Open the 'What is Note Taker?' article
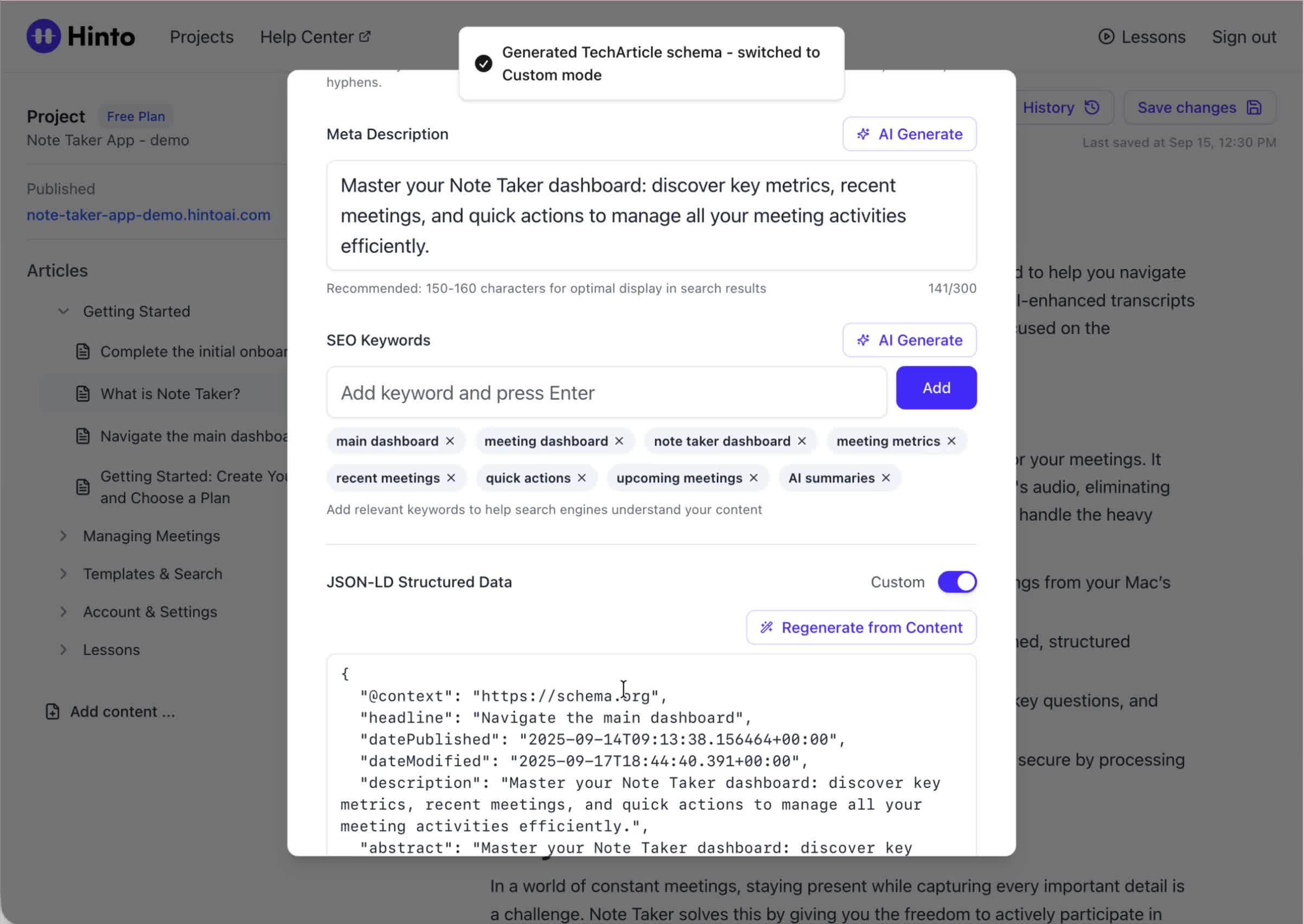The image size is (1304, 924). 170,394
